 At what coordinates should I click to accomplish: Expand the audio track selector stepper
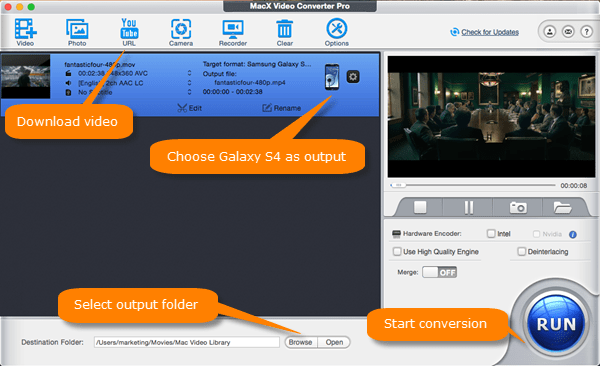coord(189,83)
